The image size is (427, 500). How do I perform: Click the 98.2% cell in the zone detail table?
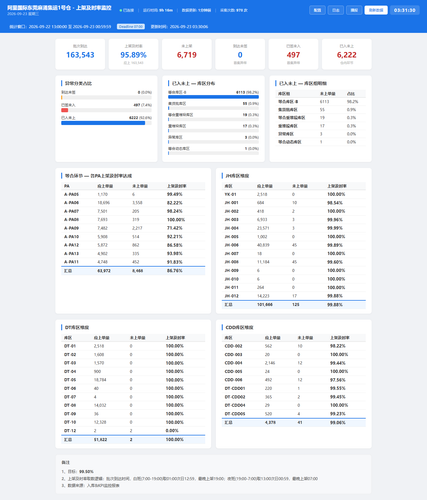352,102
